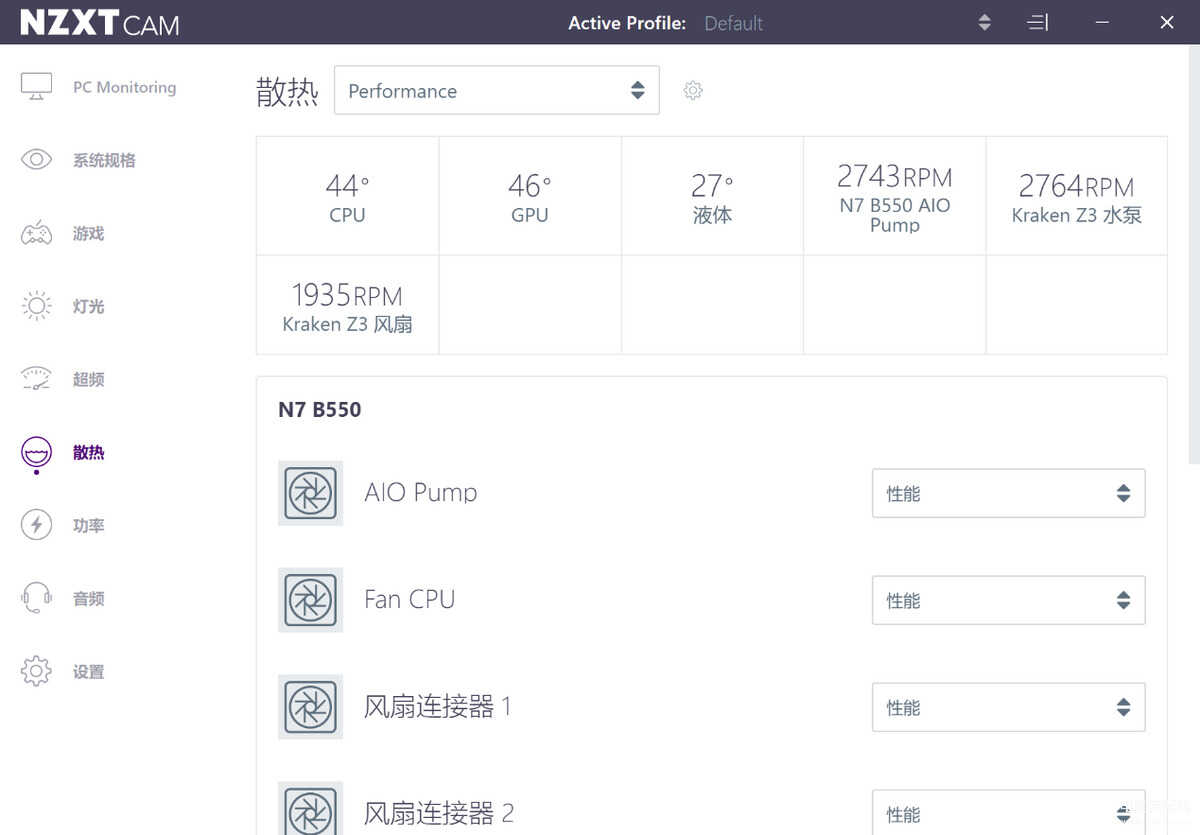The image size is (1200, 835).
Task: Click the 游戏 gamepad icon
Action: coord(36,233)
